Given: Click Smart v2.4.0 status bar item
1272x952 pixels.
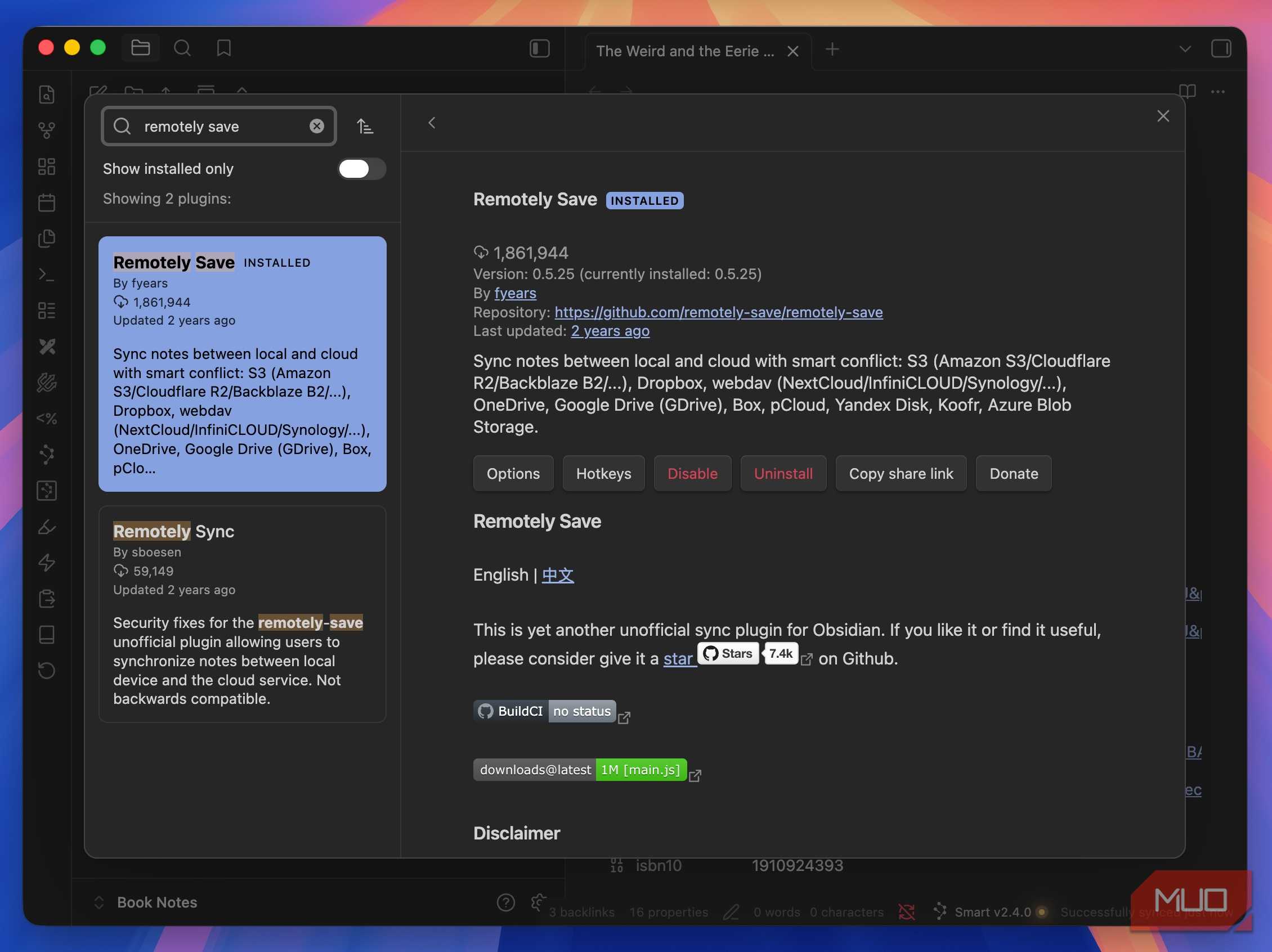Looking at the screenshot, I should [x=992, y=911].
